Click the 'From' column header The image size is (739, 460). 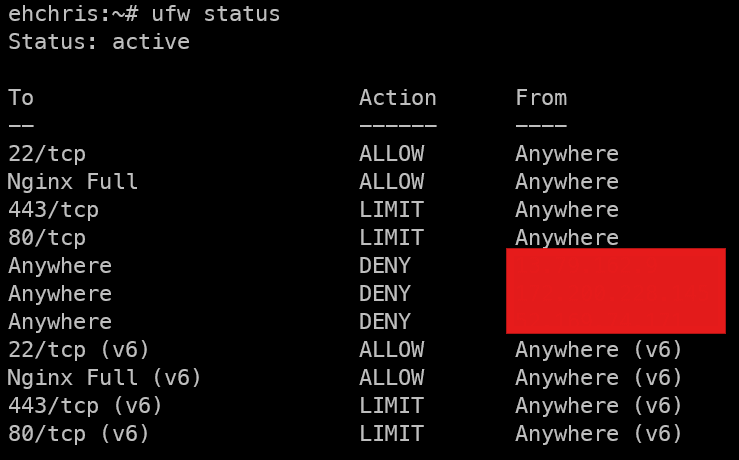(x=541, y=98)
